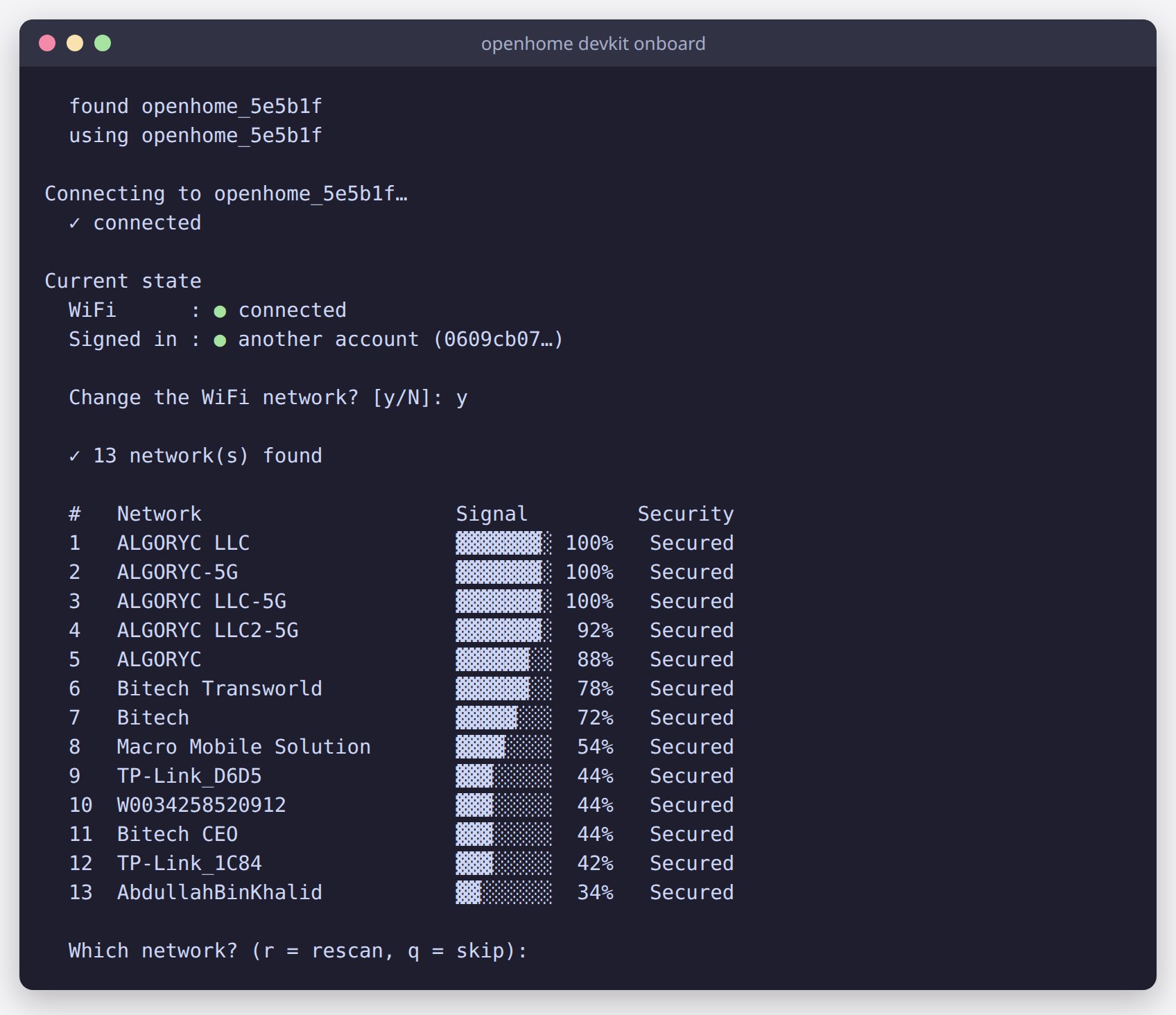Select network row 'ALGORYC LLC'
The height and width of the screenshot is (1015, 1176).
[401, 543]
